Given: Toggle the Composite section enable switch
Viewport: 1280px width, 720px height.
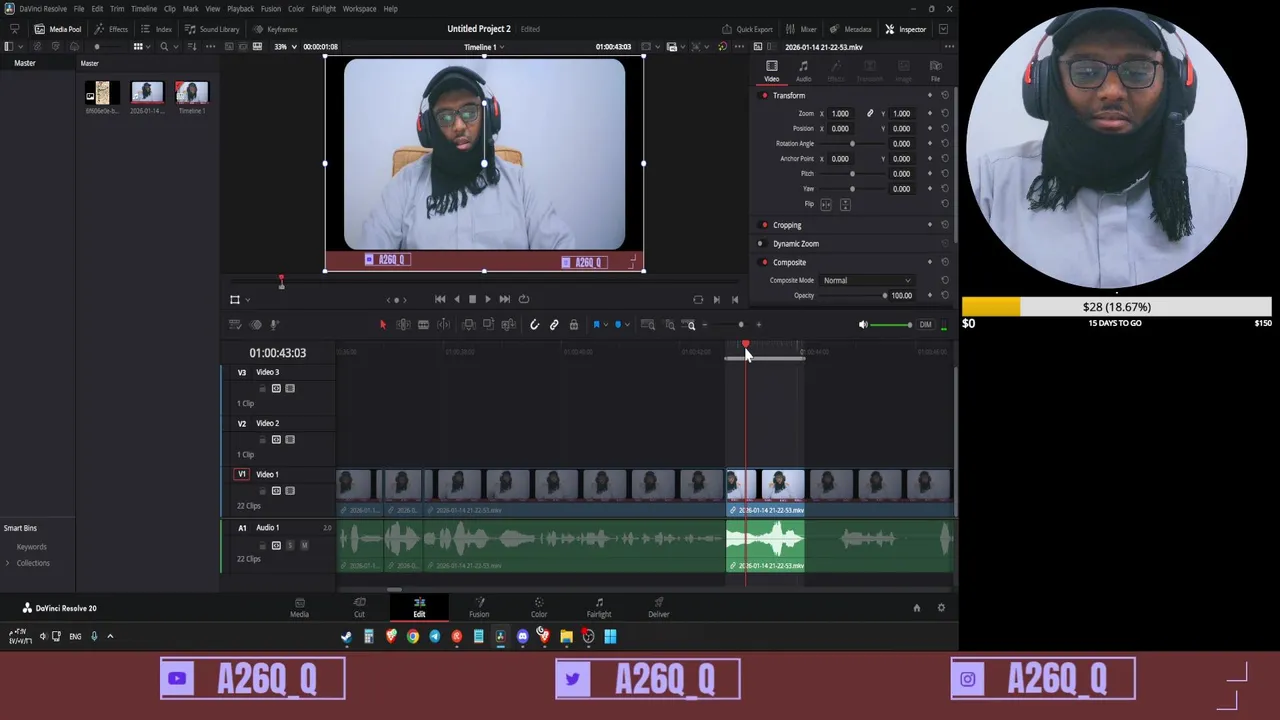Looking at the screenshot, I should 764,263.
